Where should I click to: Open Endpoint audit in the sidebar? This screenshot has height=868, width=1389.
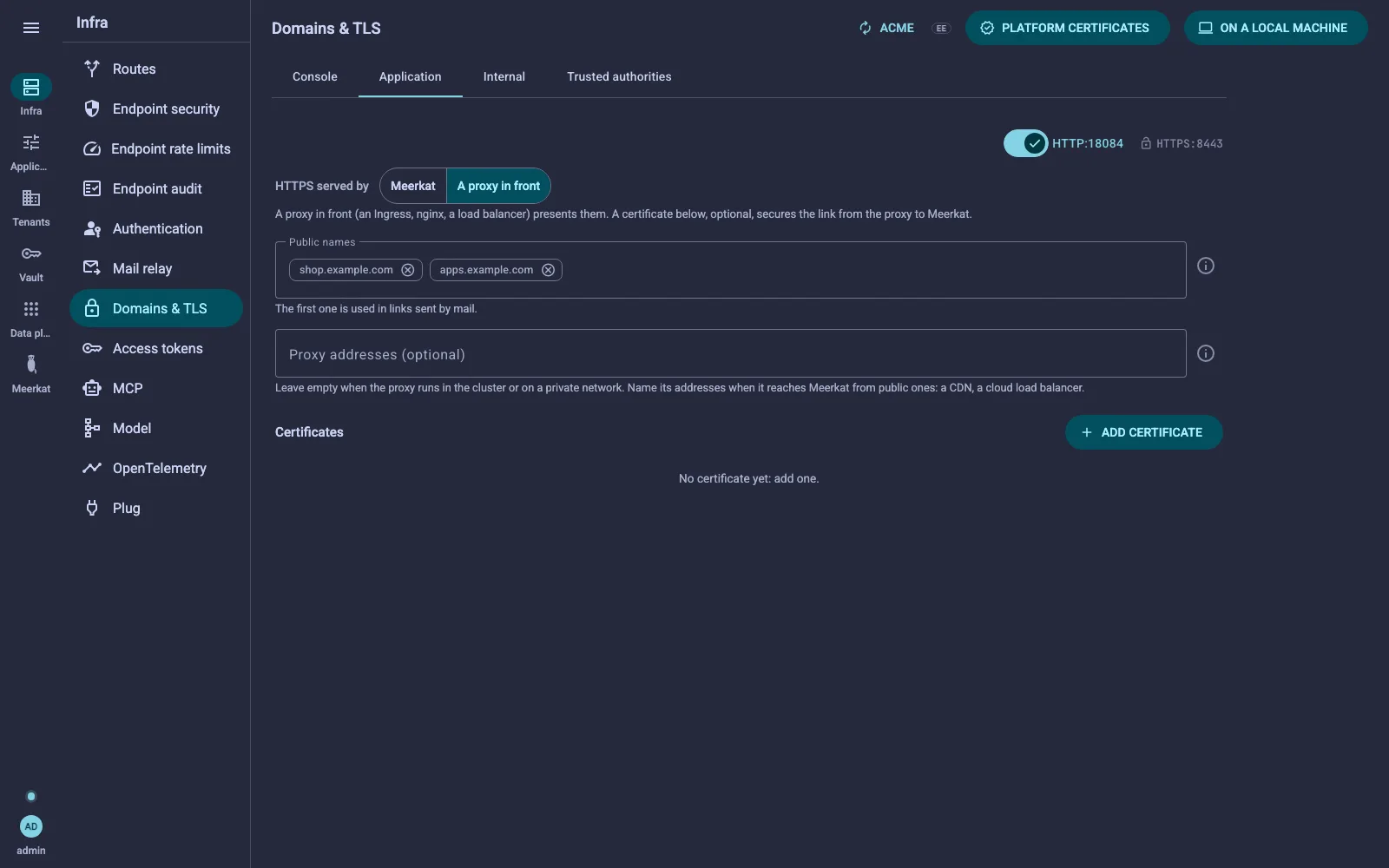[156, 188]
